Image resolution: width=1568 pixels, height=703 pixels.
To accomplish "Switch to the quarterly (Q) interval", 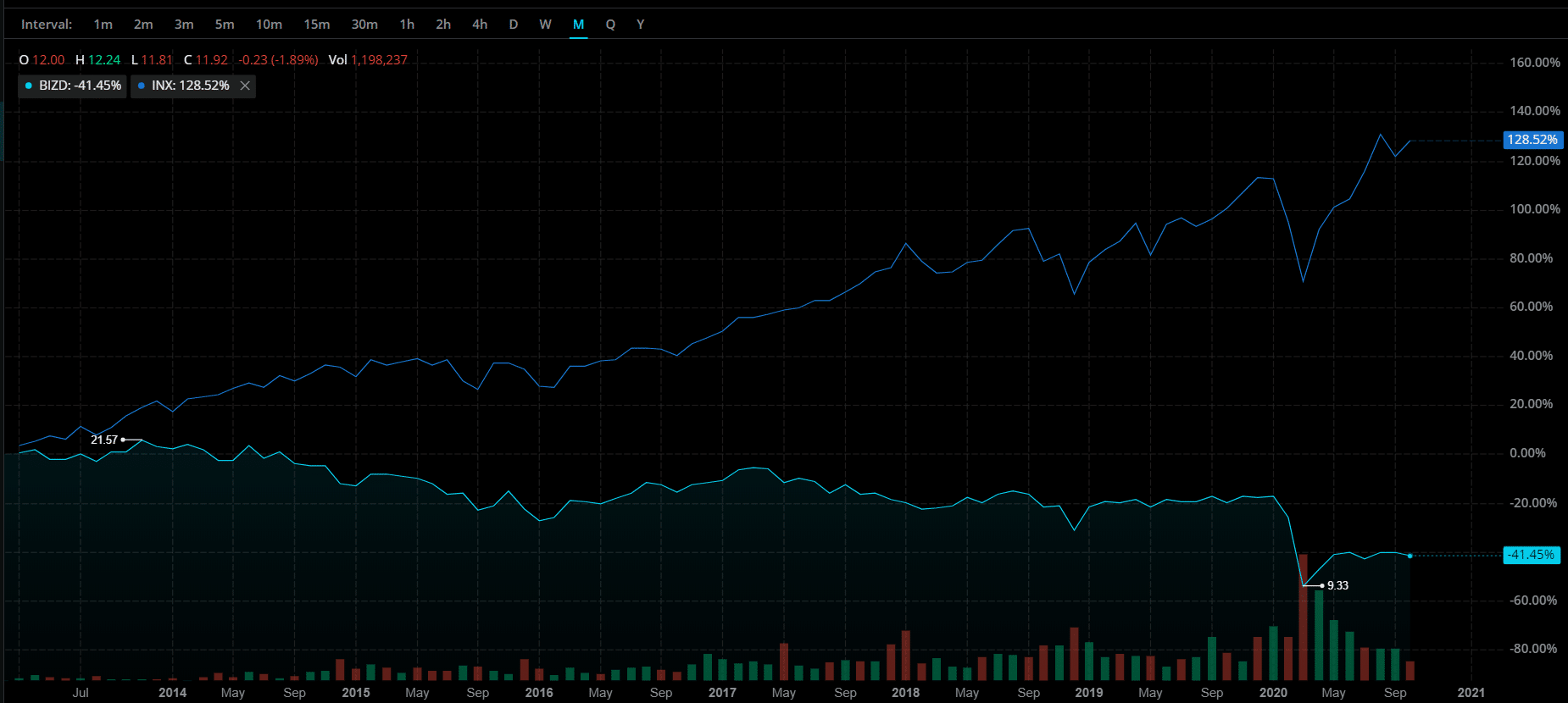I will [610, 25].
